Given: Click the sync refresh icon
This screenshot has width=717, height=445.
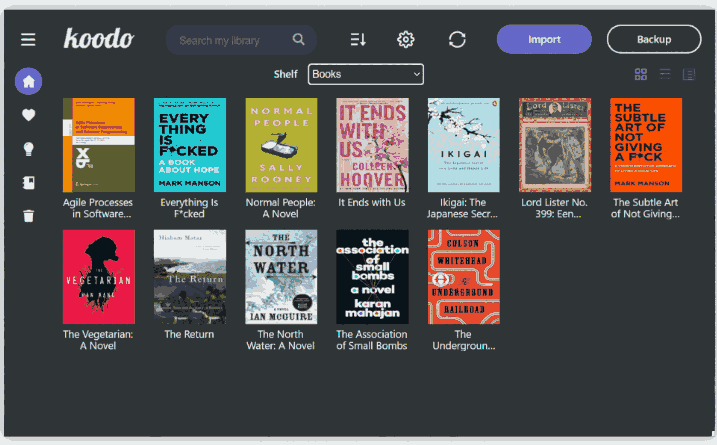Looking at the screenshot, I should pos(457,39).
